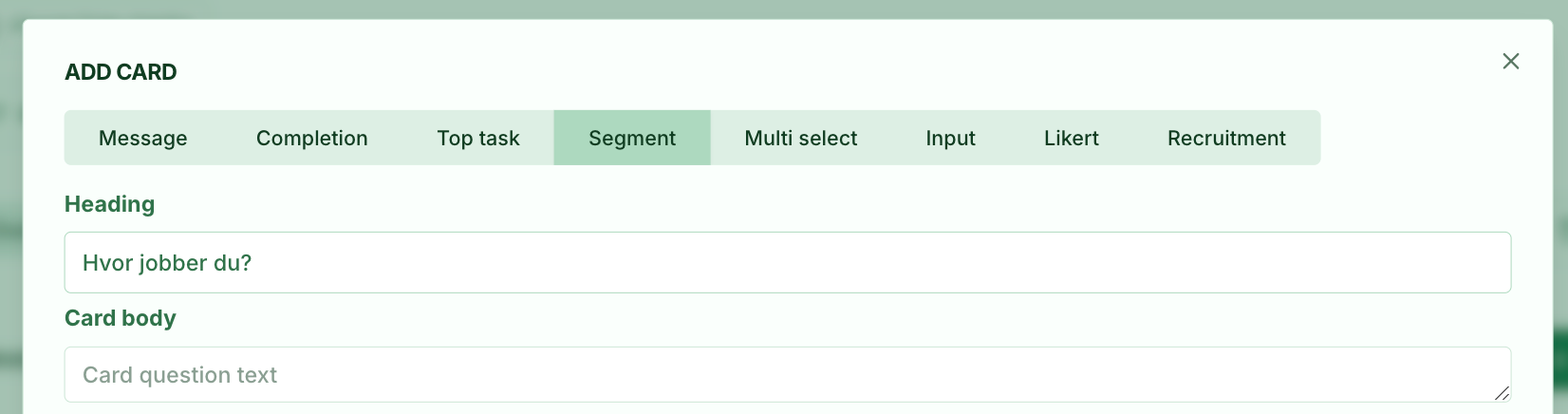Viewport: 1568px width, 414px height.
Task: Select the Completion tab
Action: pyautogui.click(x=312, y=138)
